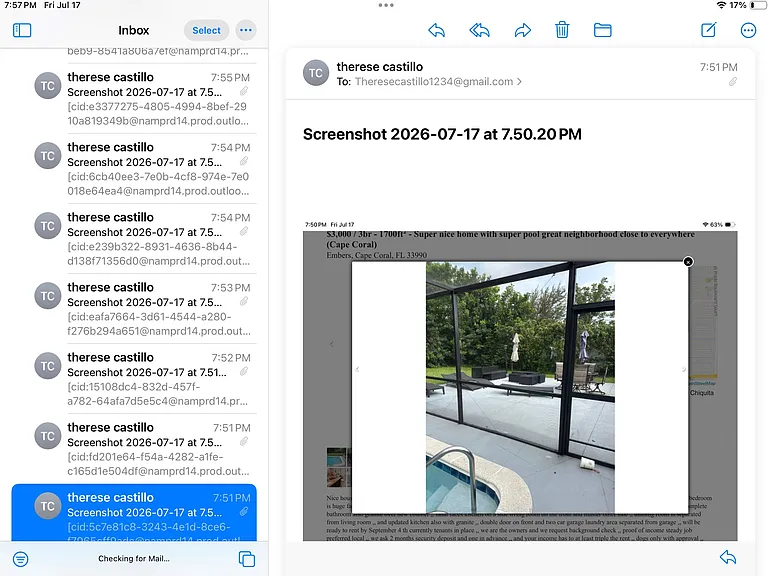Open the email with cid:e239b322 preview

coord(134,239)
